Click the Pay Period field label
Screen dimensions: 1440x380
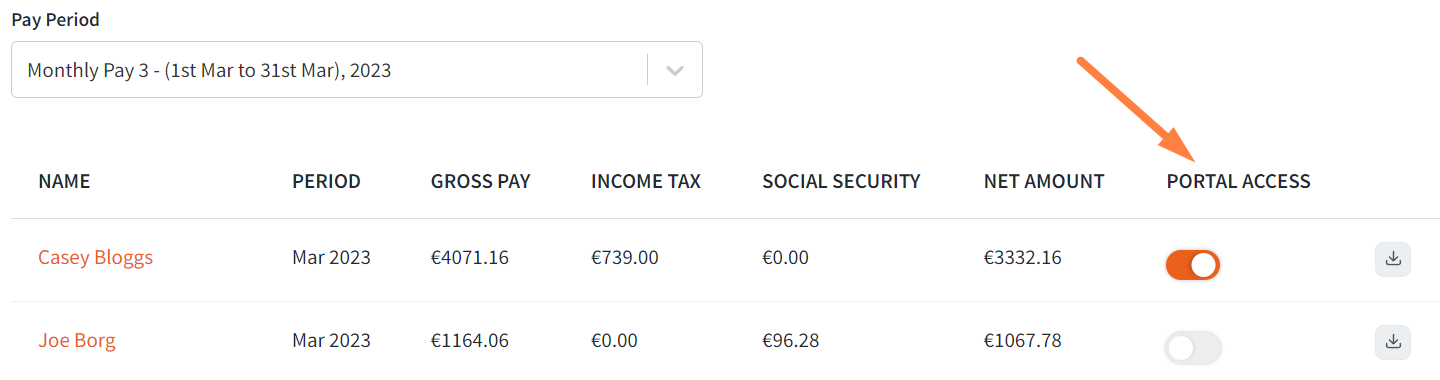(x=55, y=20)
